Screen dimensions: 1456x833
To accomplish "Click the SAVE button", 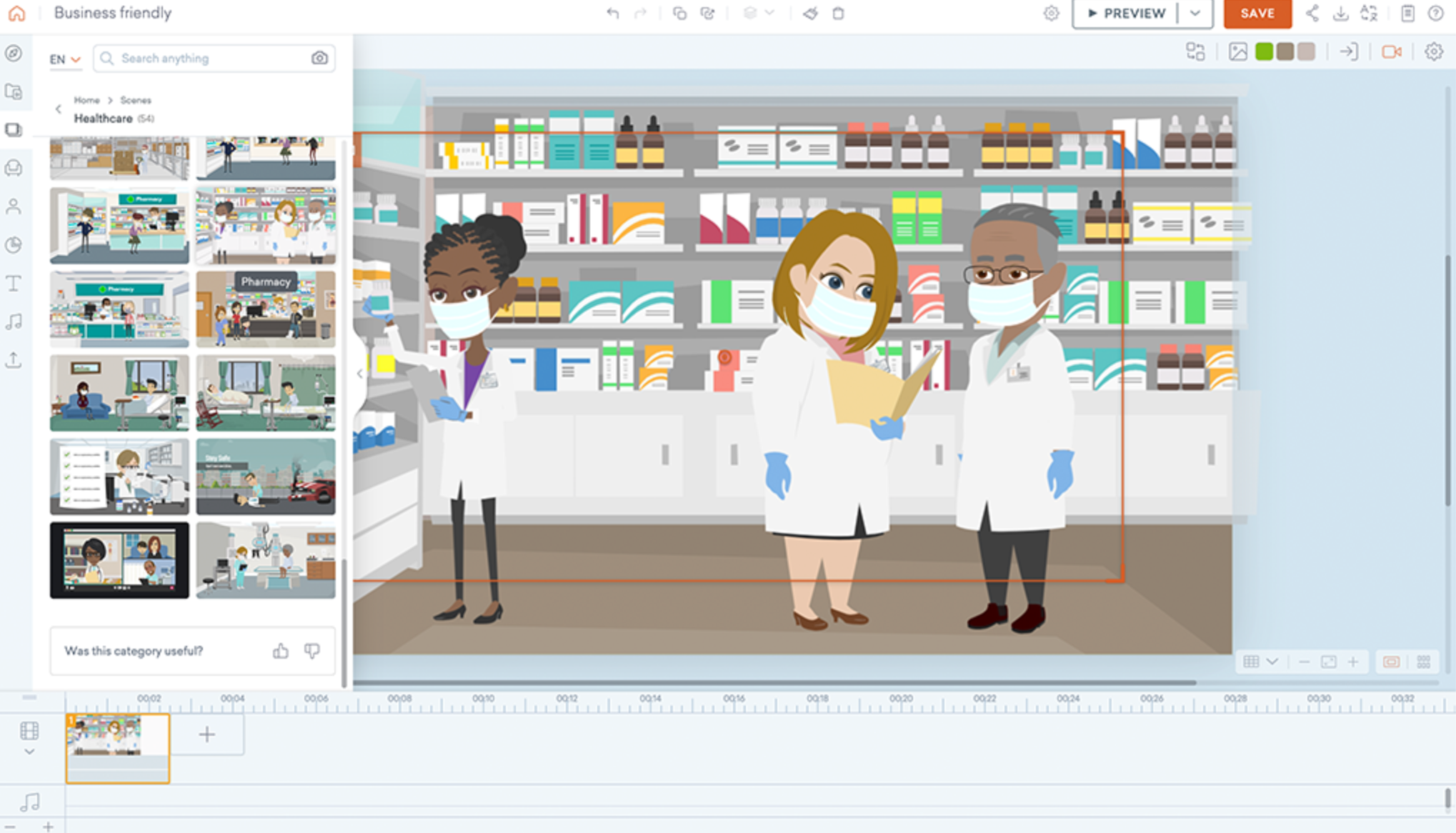I will pyautogui.click(x=1257, y=13).
